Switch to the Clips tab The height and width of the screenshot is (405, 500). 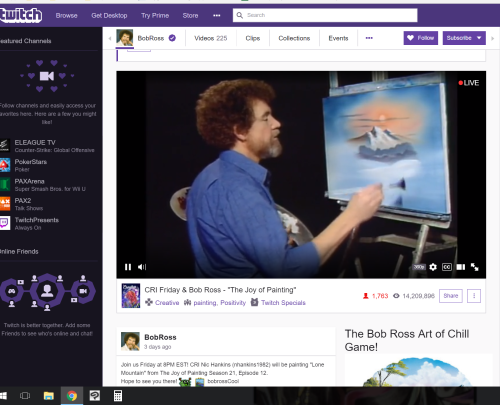point(253,38)
